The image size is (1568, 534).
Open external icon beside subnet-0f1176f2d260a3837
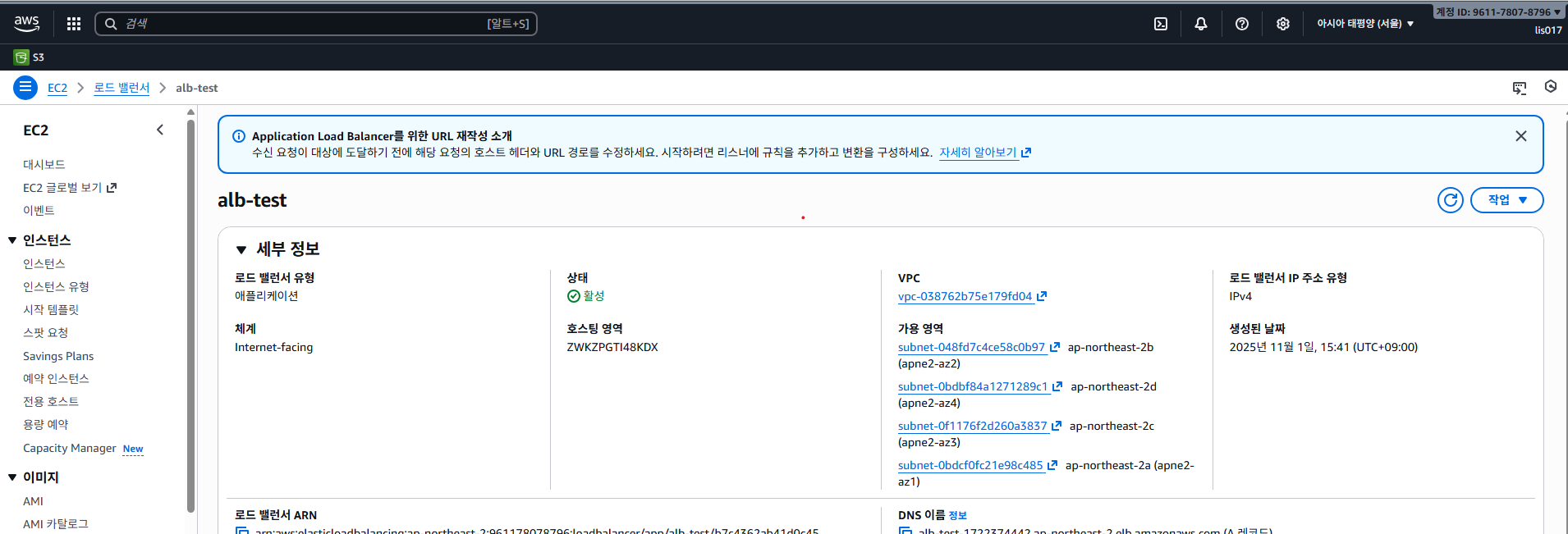point(1057,426)
